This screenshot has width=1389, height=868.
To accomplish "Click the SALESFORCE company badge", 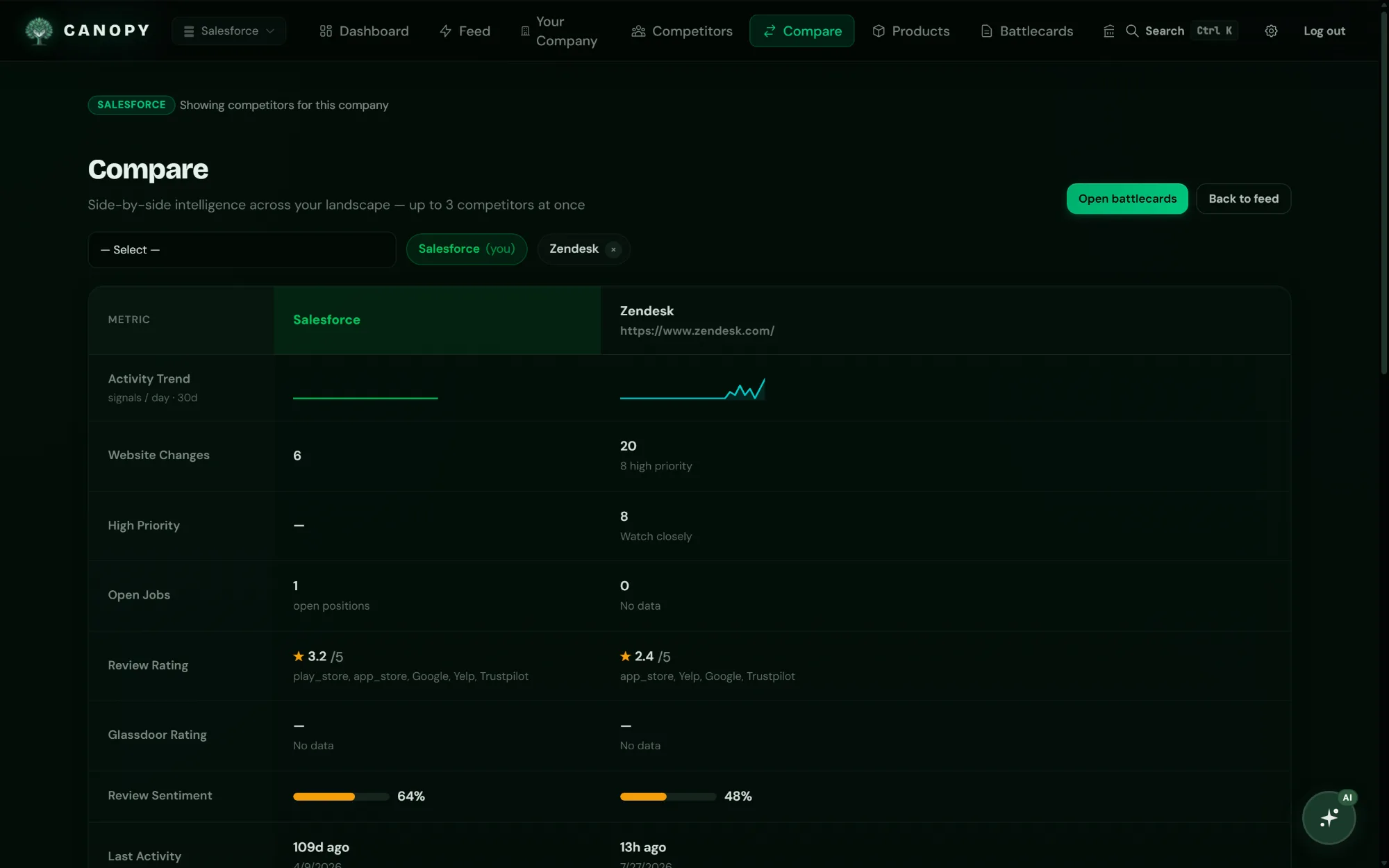I will pyautogui.click(x=131, y=105).
